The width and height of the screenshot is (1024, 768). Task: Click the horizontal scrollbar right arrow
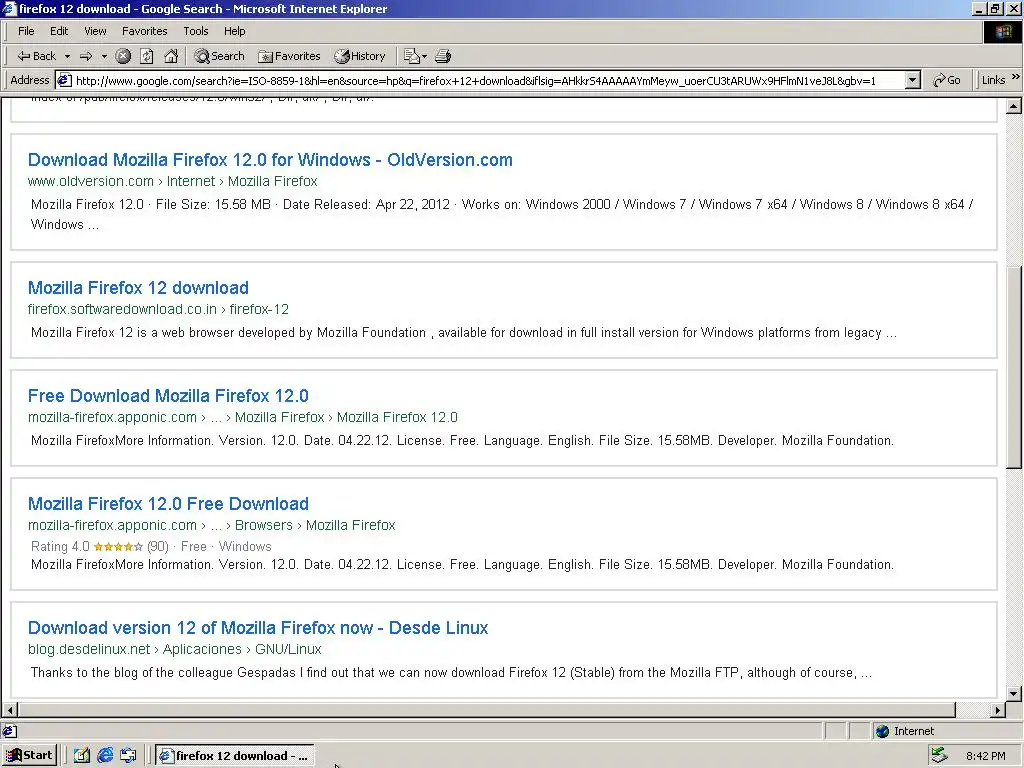click(998, 710)
